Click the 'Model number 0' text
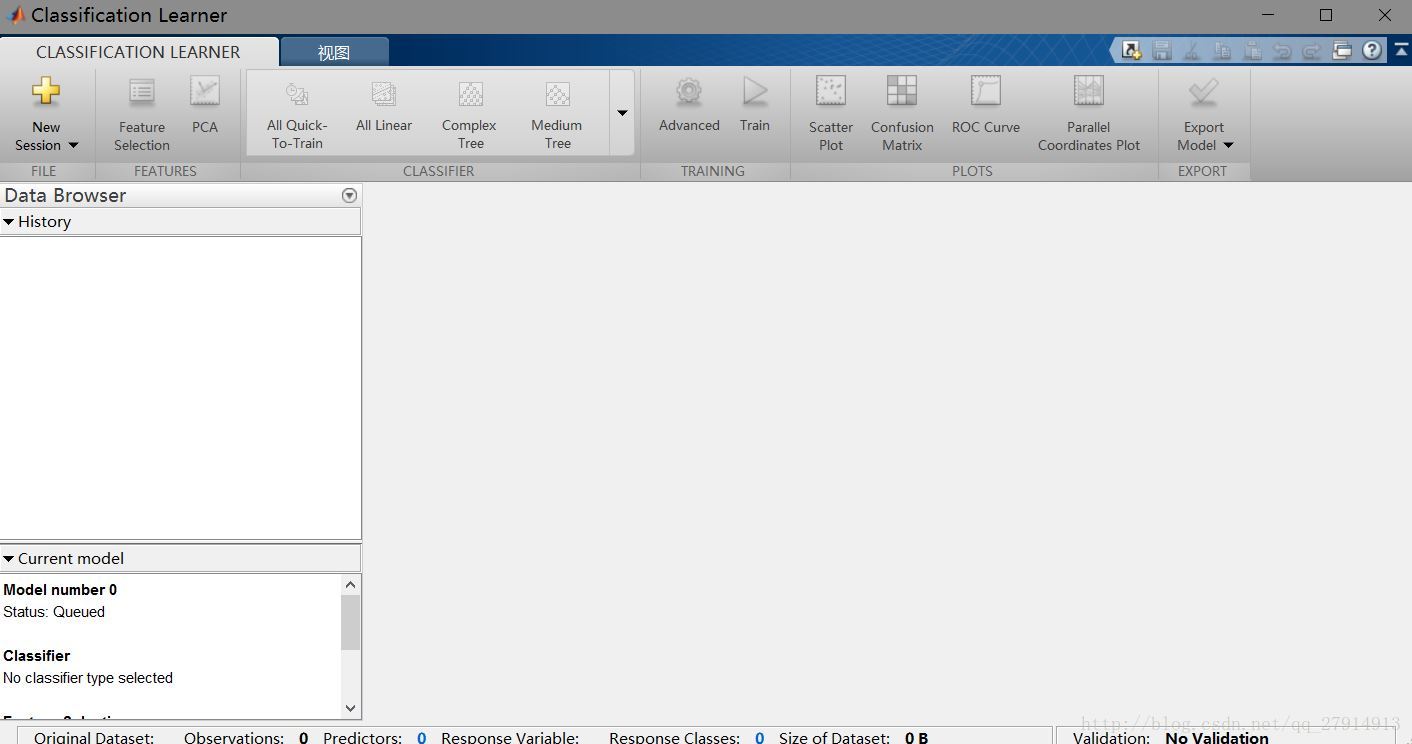 click(x=60, y=590)
